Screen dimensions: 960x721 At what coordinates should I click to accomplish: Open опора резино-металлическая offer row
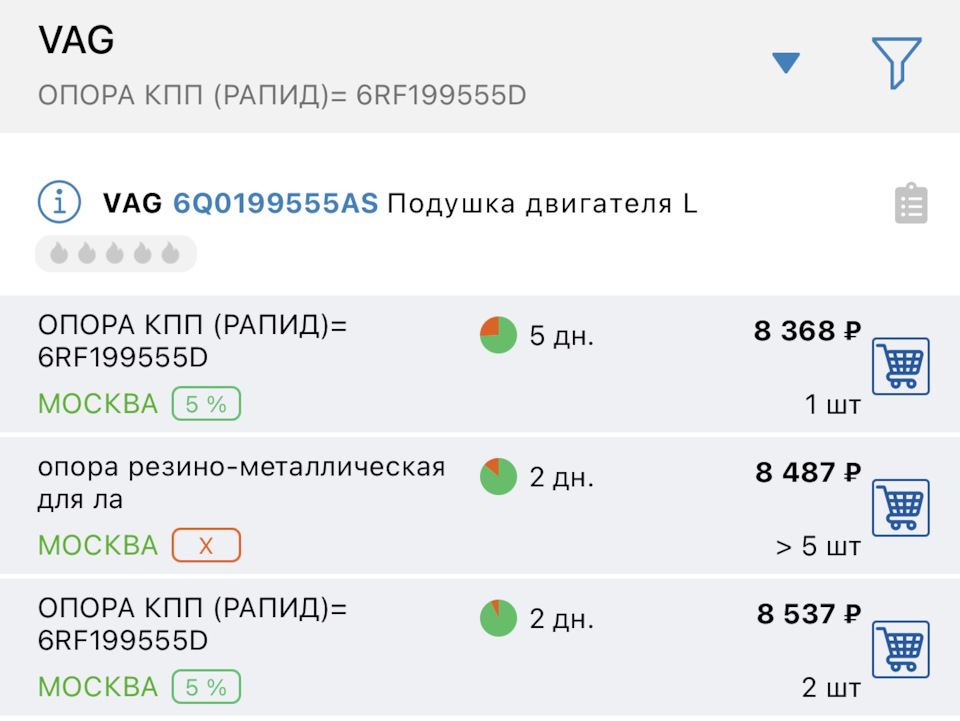[x=241, y=483]
